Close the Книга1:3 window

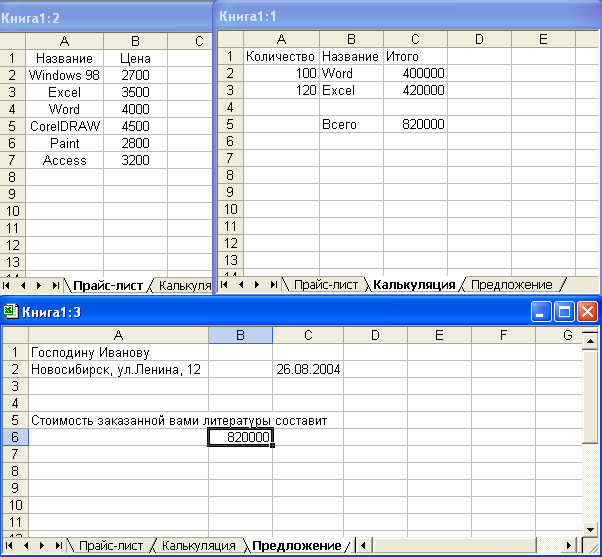tap(587, 311)
